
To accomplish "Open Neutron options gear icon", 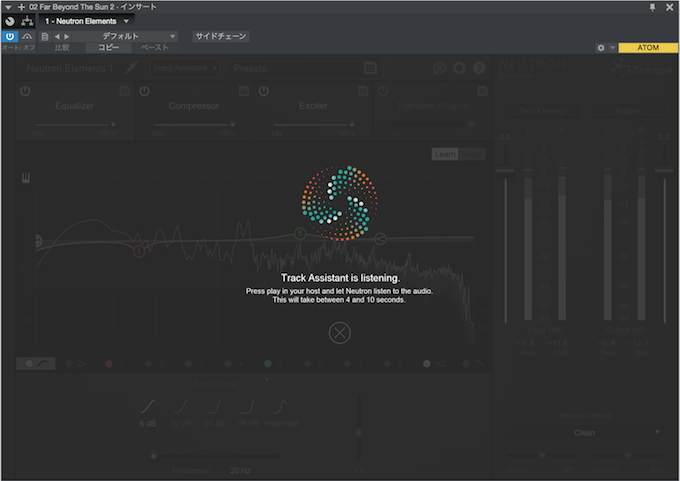I will point(459,68).
